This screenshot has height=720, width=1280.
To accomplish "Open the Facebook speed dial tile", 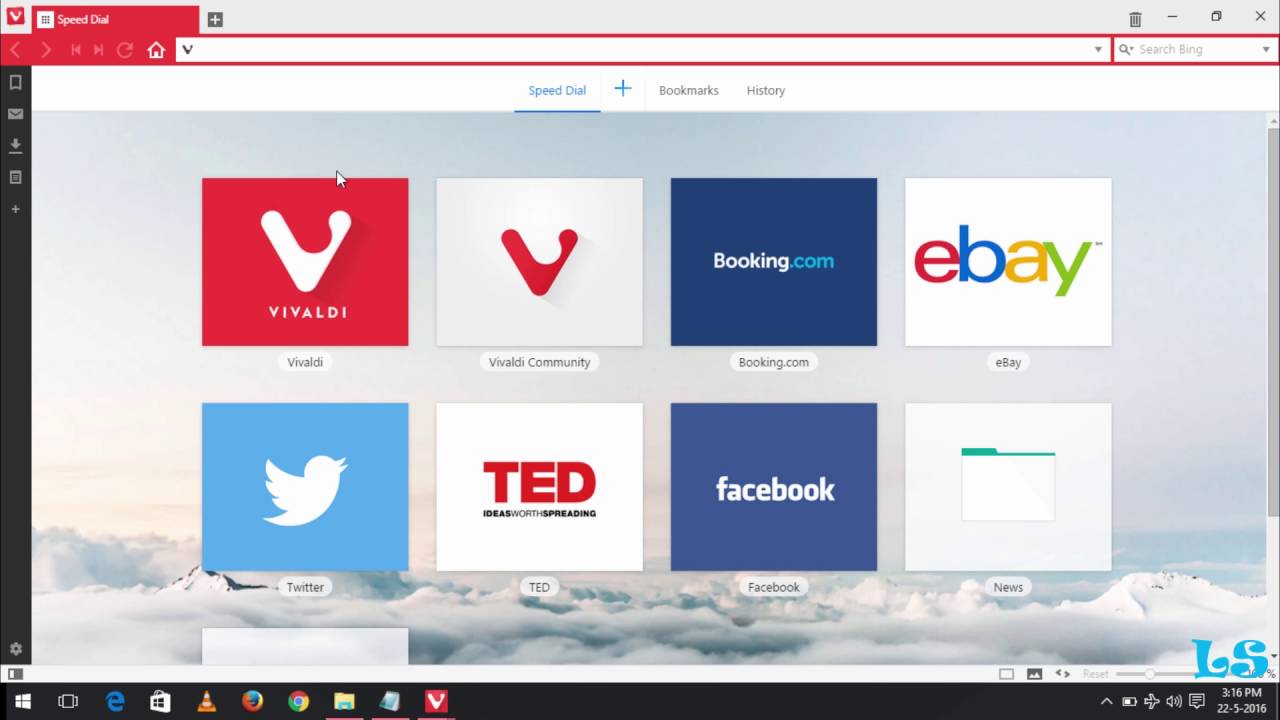I will pos(774,487).
